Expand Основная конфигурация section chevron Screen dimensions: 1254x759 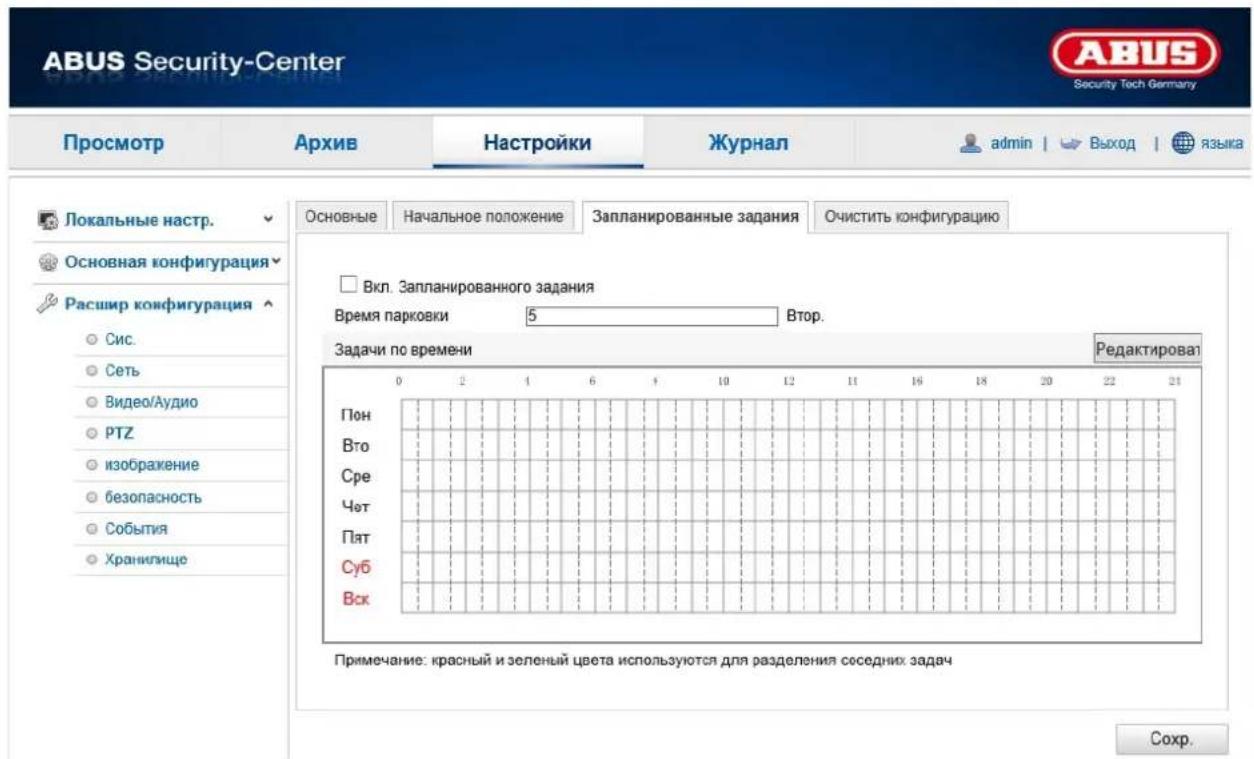coord(275,263)
